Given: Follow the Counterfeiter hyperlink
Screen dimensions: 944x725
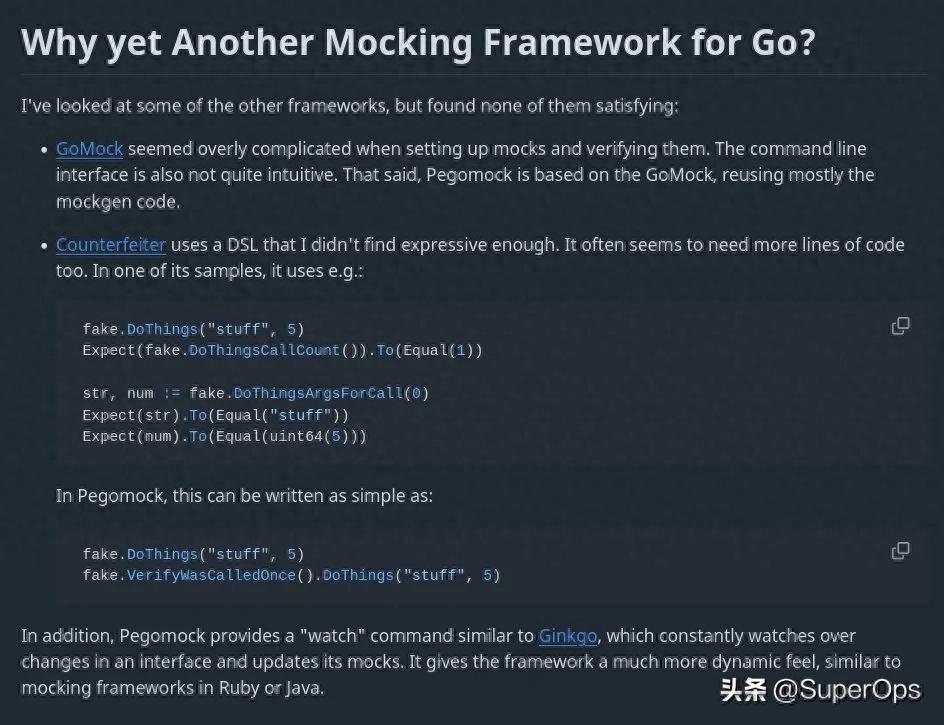Looking at the screenshot, I should (110, 245).
